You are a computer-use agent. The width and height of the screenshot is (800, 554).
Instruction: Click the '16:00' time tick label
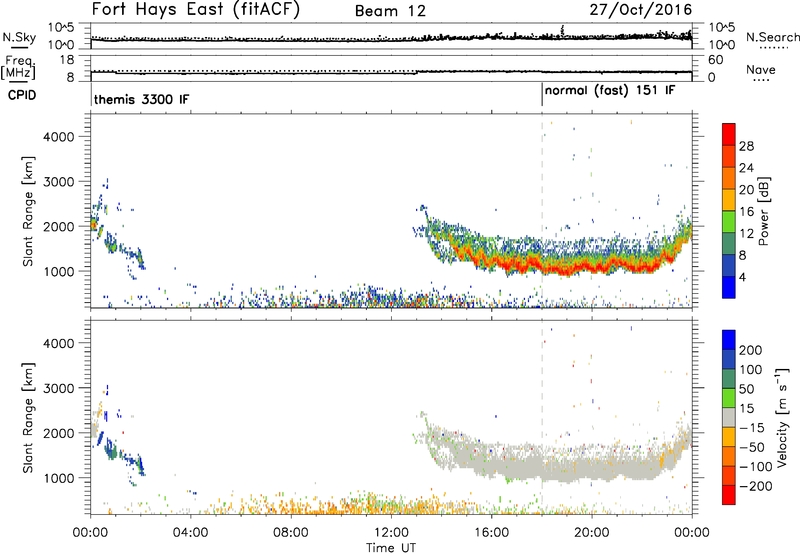click(491, 532)
